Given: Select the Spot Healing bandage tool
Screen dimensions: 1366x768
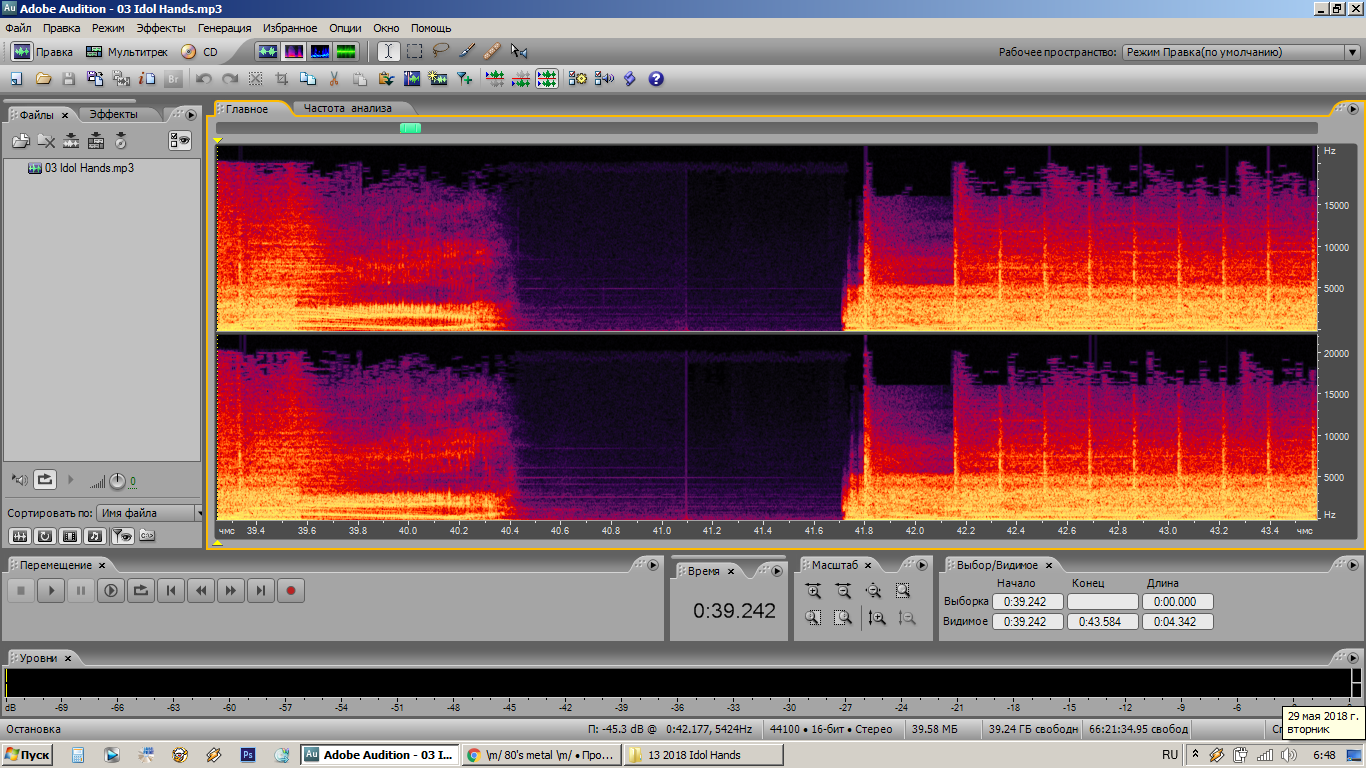Looking at the screenshot, I should (492, 51).
